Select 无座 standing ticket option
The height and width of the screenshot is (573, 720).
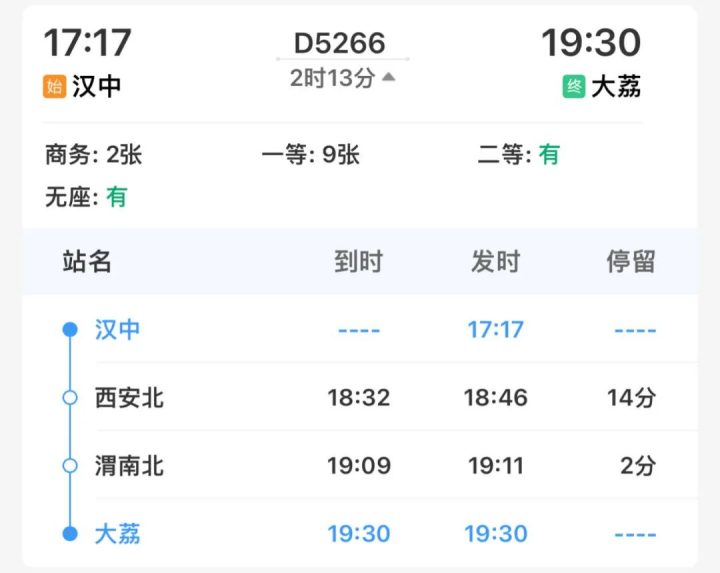click(x=86, y=197)
